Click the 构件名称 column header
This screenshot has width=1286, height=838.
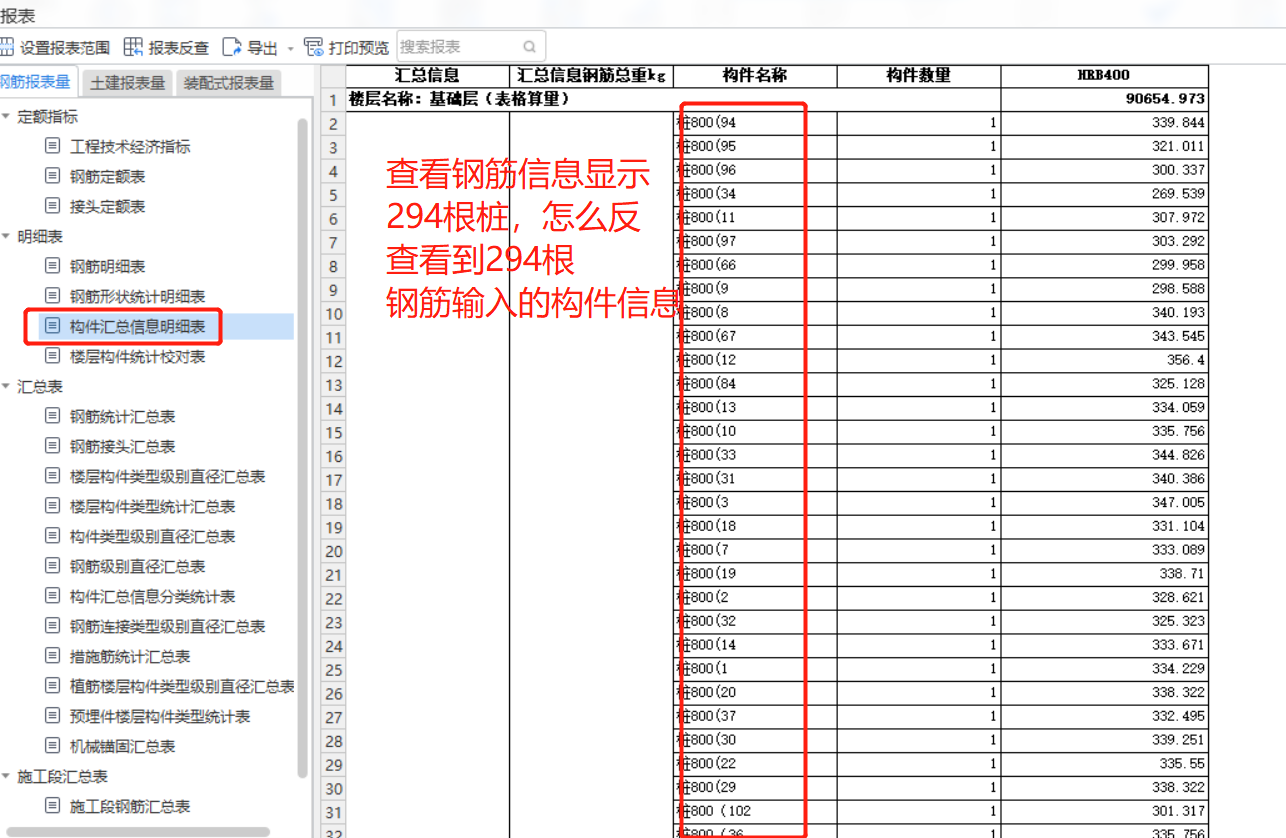[x=755, y=76]
